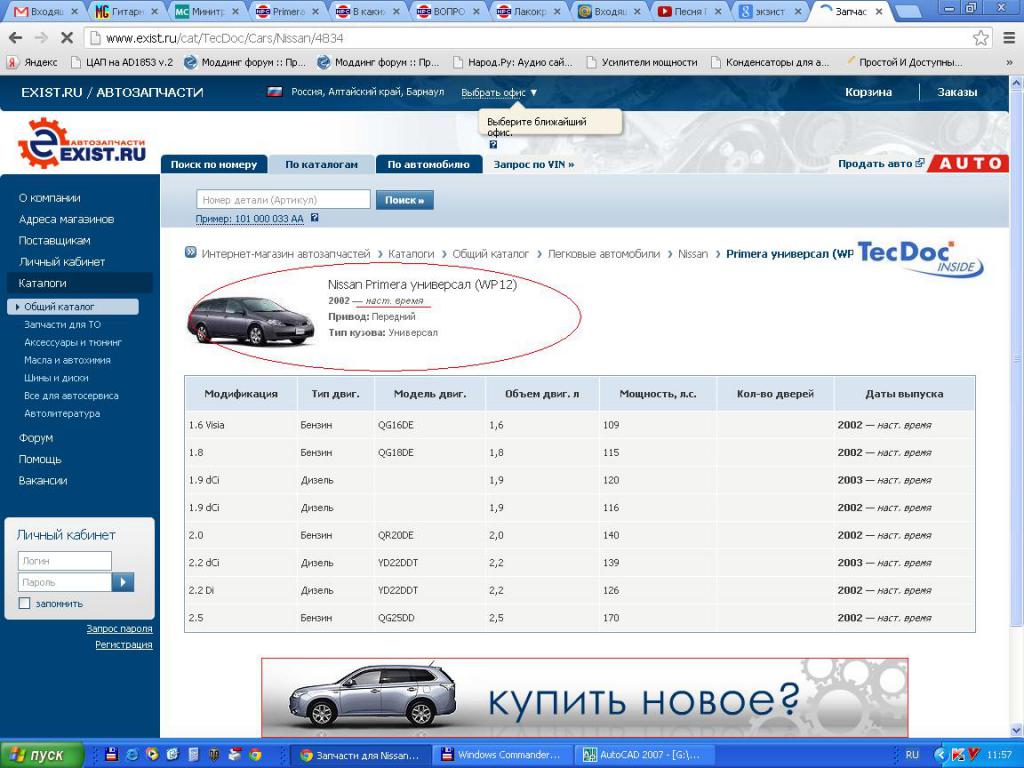Bookmark this page with the star
1024x768 pixels.
[980, 39]
